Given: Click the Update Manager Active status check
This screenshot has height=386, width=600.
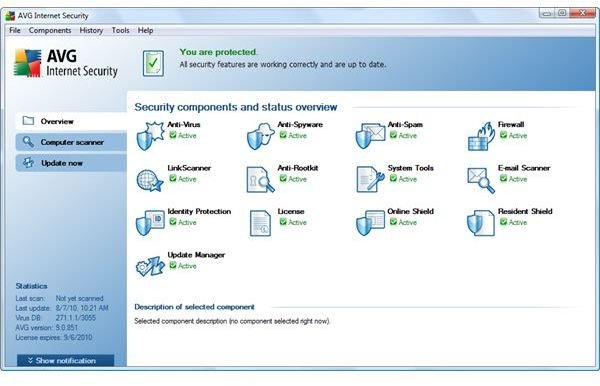Looking at the screenshot, I should point(173,265).
